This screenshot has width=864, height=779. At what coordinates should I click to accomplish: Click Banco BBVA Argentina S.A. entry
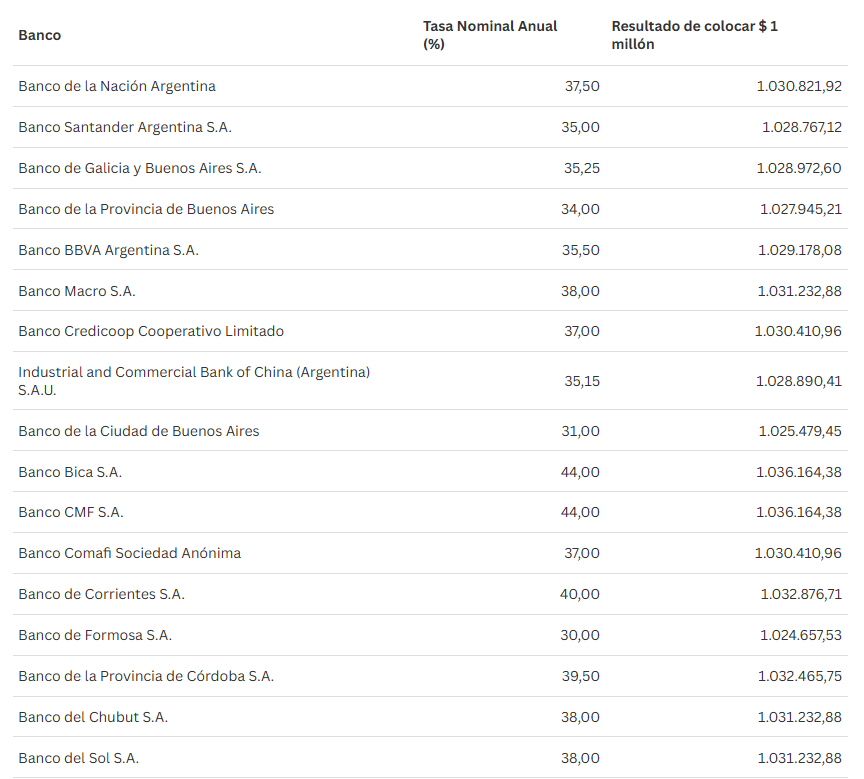[108, 250]
